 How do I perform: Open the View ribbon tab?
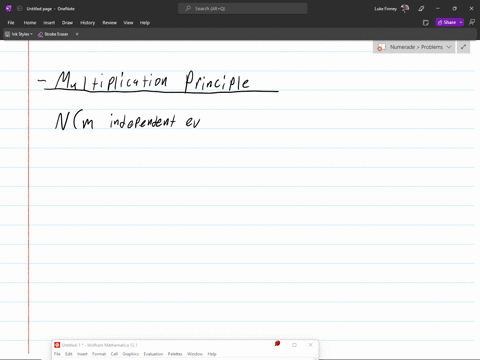[128, 23]
